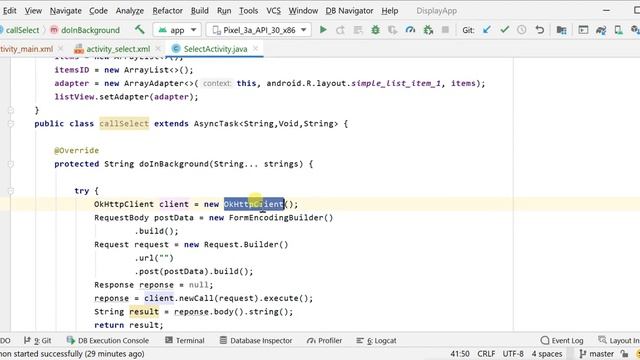Screen dimensions: 640x360
Task: Open the Build menu
Action: (200, 11)
